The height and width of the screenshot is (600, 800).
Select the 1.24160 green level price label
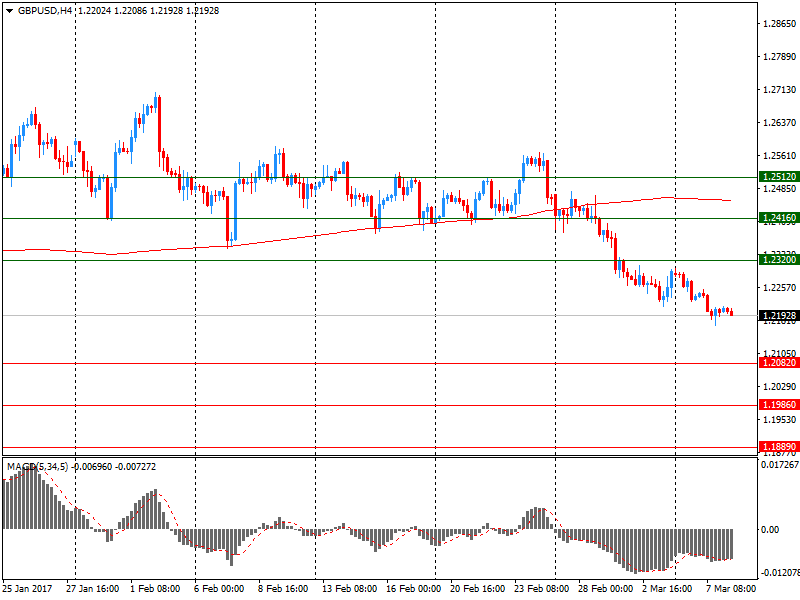779,218
